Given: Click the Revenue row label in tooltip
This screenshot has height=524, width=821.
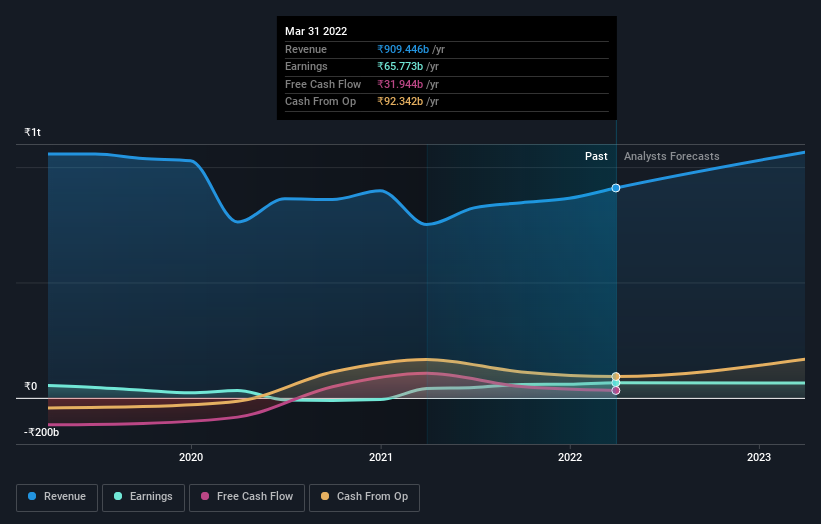Looking at the screenshot, I should point(306,49).
